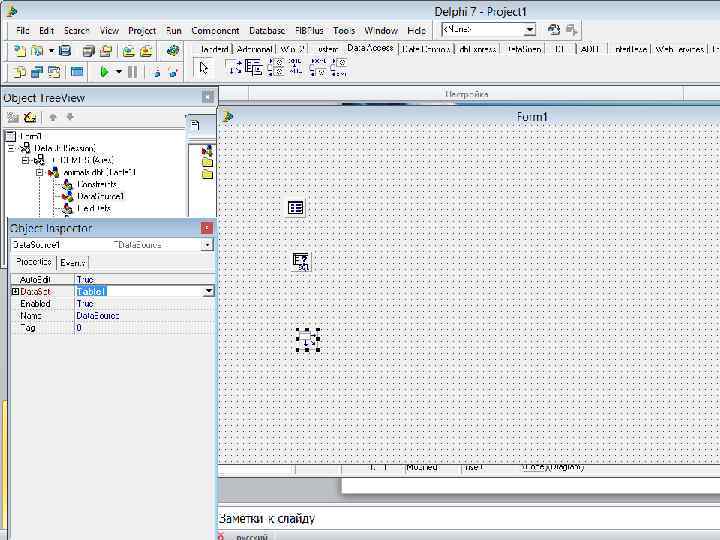Click the New Items toolbar icon
The height and width of the screenshot is (540, 720).
click(20, 51)
